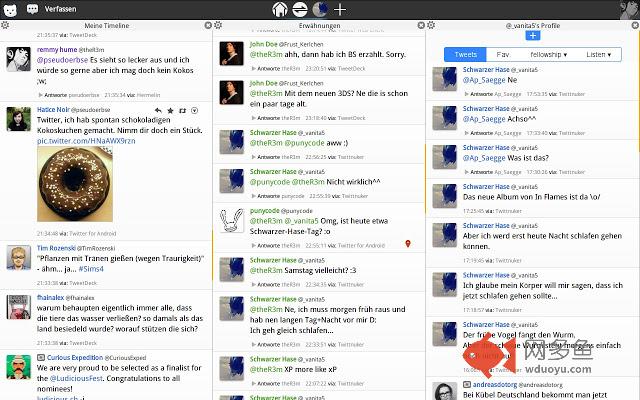Go to the Home timeline icon
Screen dimensions: 640x400
click(x=280, y=9)
